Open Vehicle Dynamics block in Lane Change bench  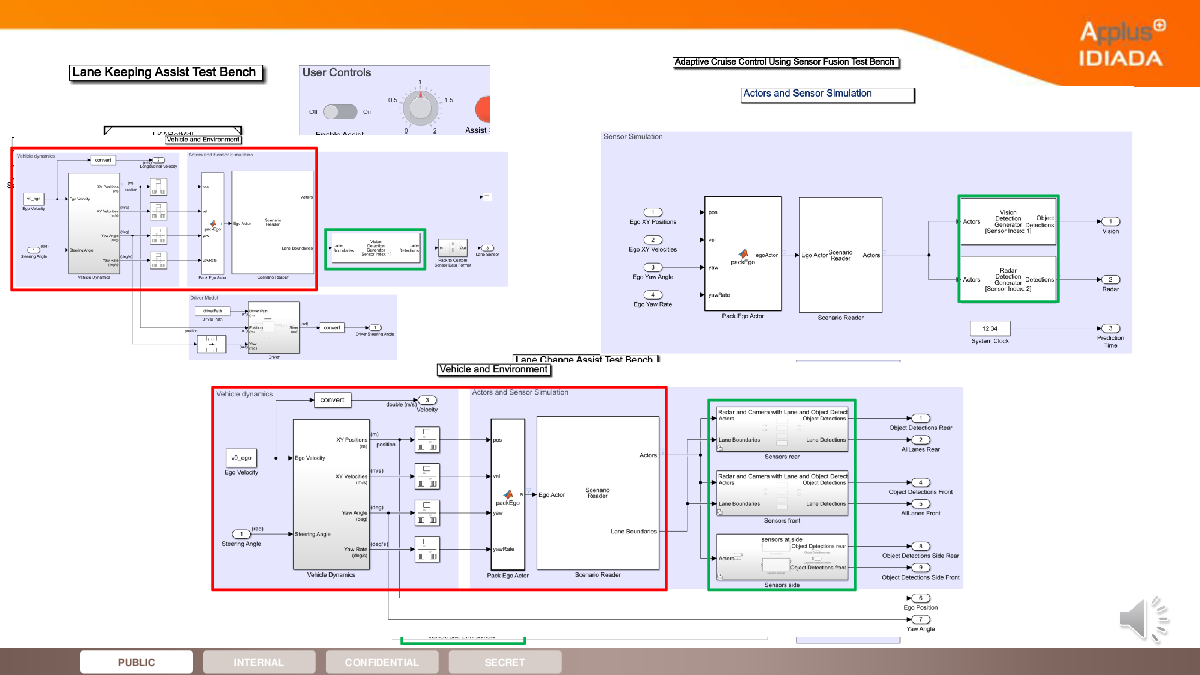coord(332,493)
